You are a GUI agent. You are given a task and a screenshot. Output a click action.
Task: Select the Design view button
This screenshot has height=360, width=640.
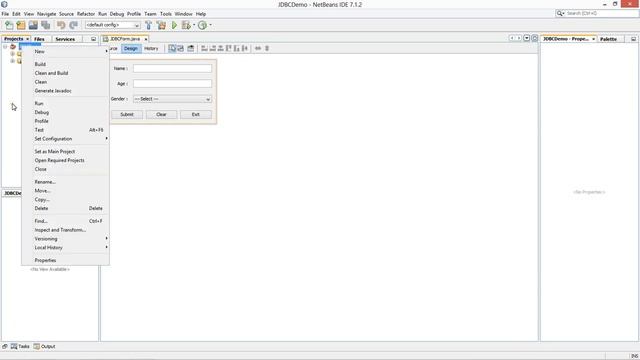pos(131,49)
